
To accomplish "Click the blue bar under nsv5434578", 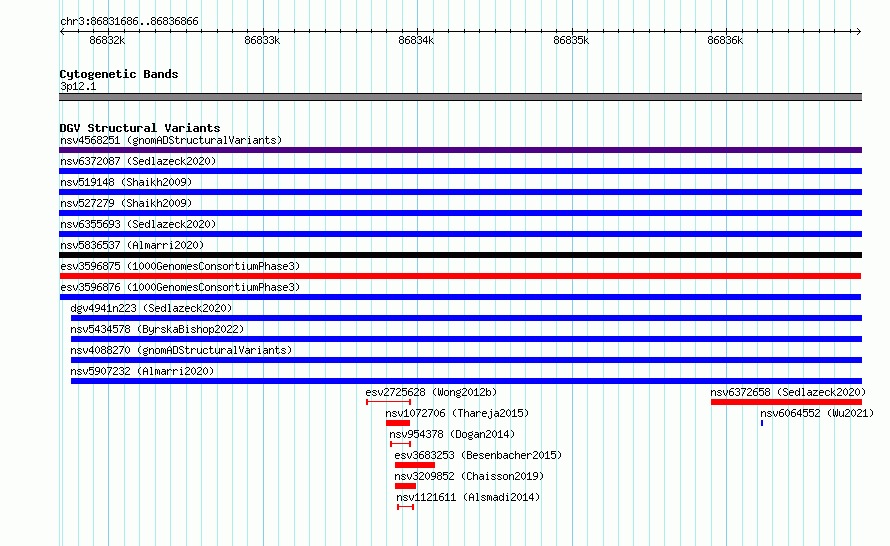I will pos(466,339).
